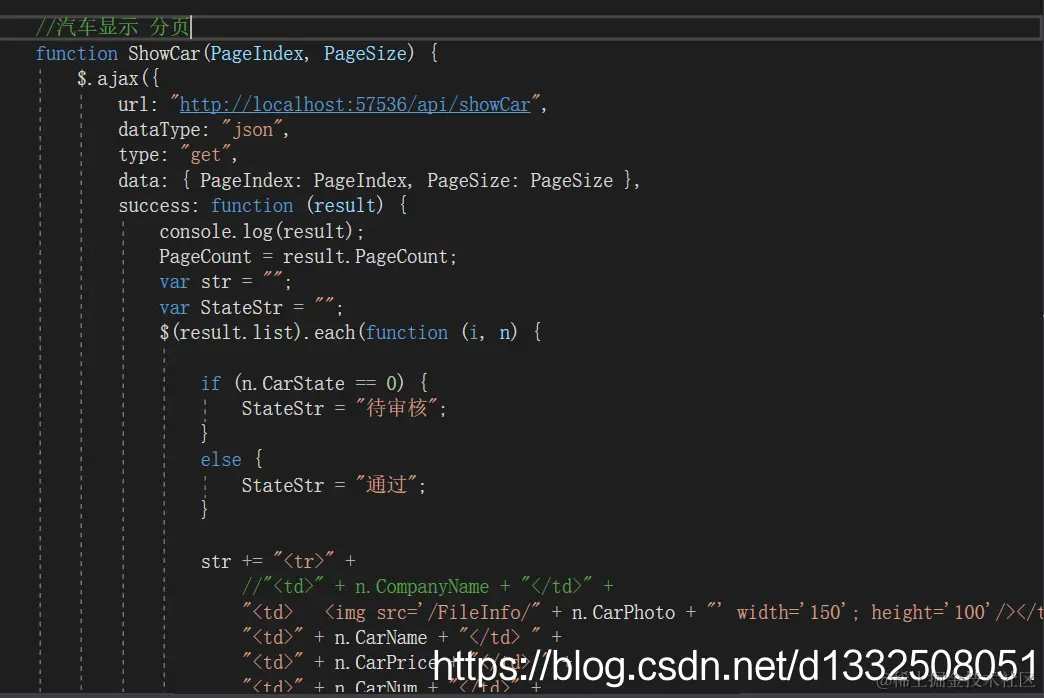The image size is (1044, 698).
Task: Click the console.log(result); statement
Action: [262, 231]
